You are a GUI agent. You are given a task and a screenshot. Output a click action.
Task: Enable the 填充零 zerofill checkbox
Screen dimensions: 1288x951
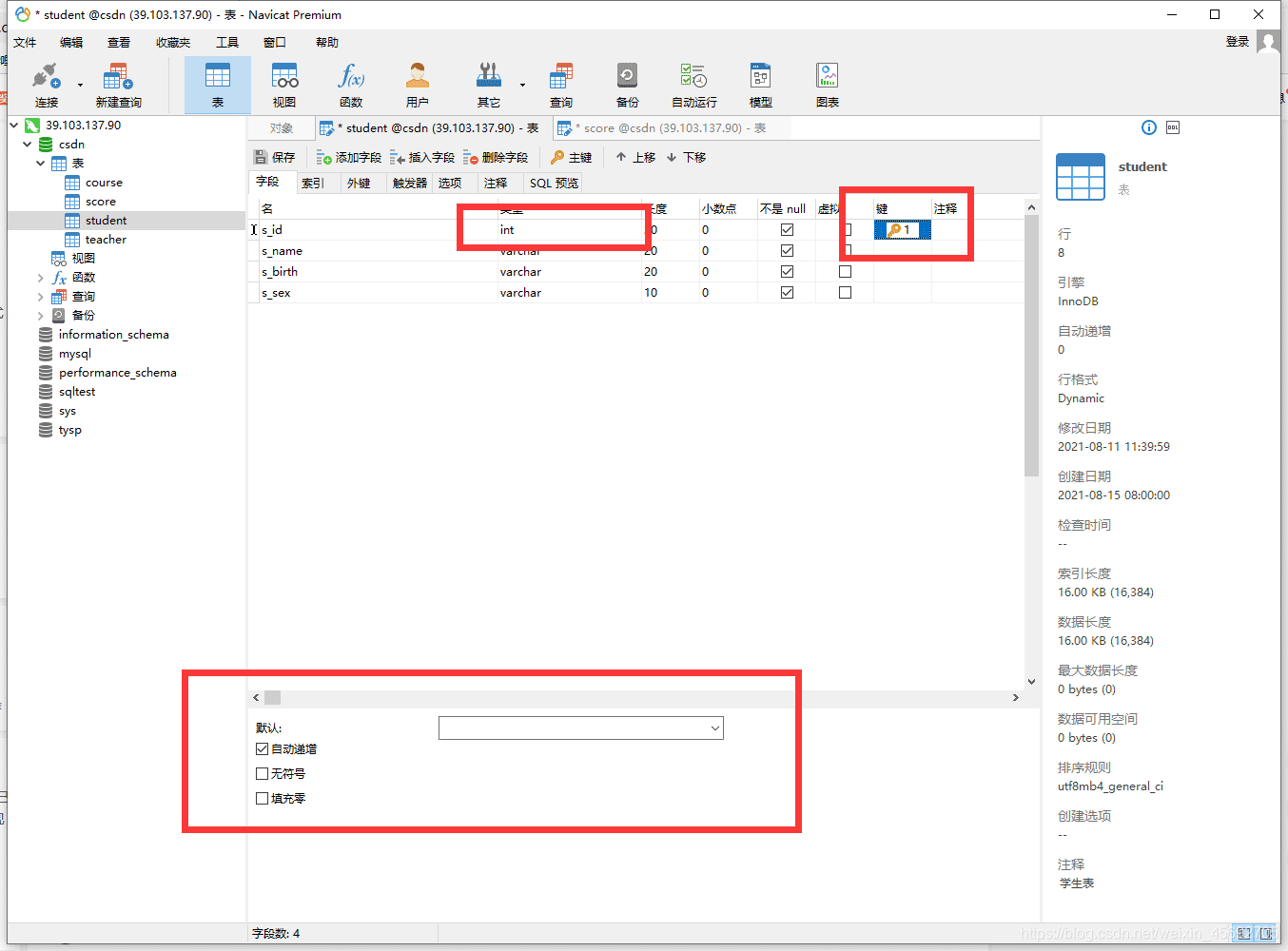[263, 799]
